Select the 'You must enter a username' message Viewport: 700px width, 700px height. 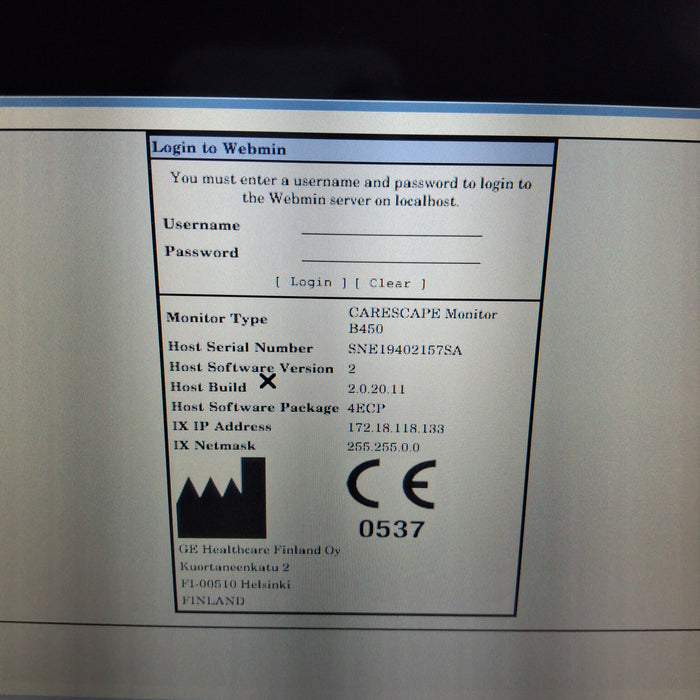(x=350, y=190)
